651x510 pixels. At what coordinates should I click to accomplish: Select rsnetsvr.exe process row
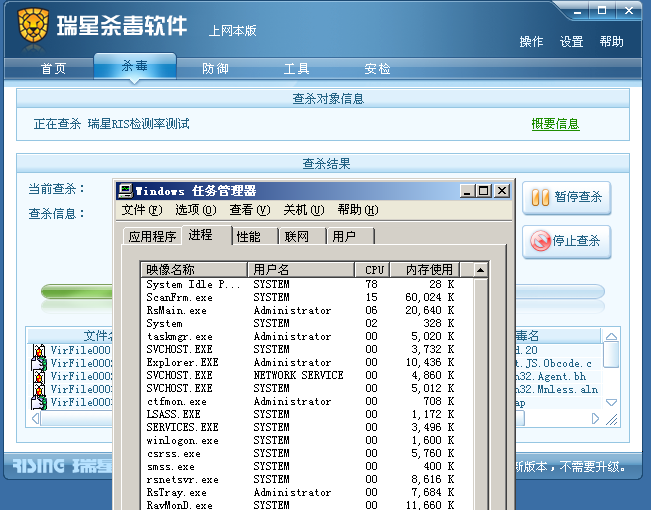pos(307,479)
